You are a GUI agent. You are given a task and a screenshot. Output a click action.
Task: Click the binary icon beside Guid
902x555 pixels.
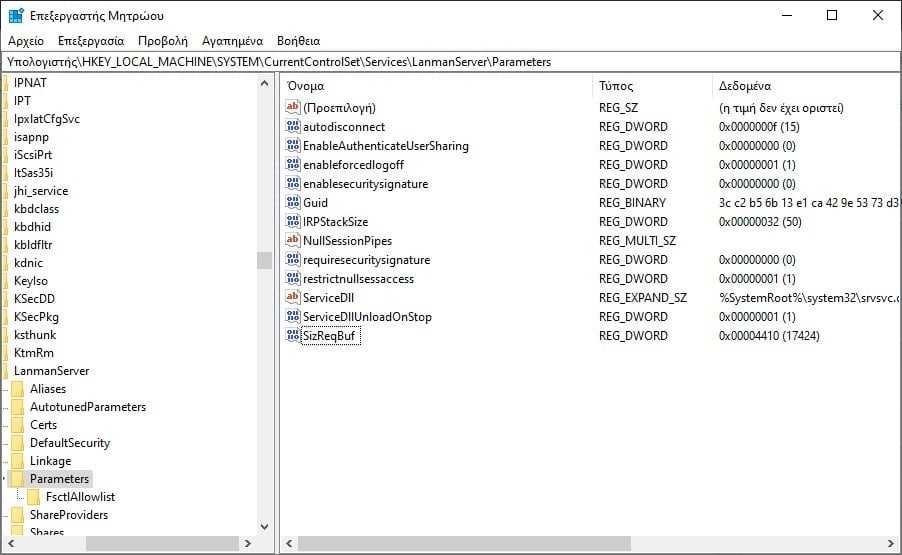point(293,202)
